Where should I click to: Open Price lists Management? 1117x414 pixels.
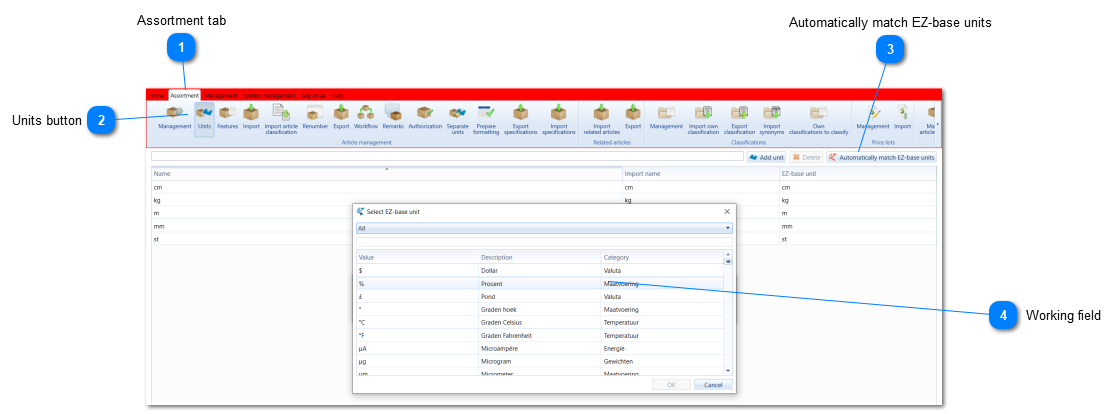coord(873,118)
